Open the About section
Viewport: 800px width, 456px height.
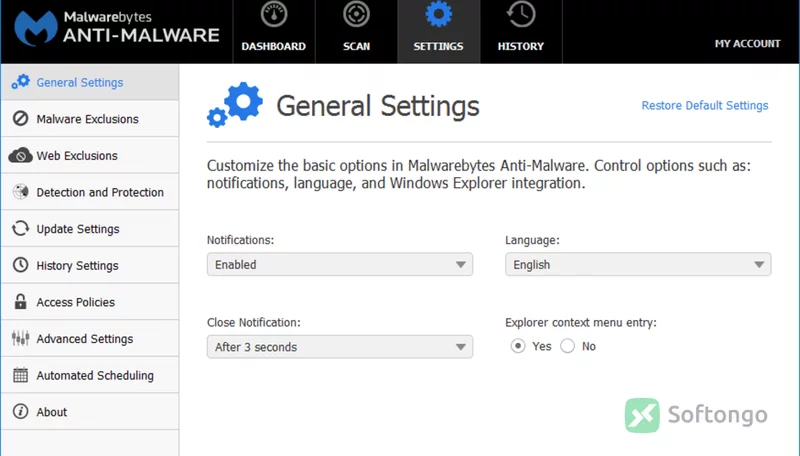point(90,412)
